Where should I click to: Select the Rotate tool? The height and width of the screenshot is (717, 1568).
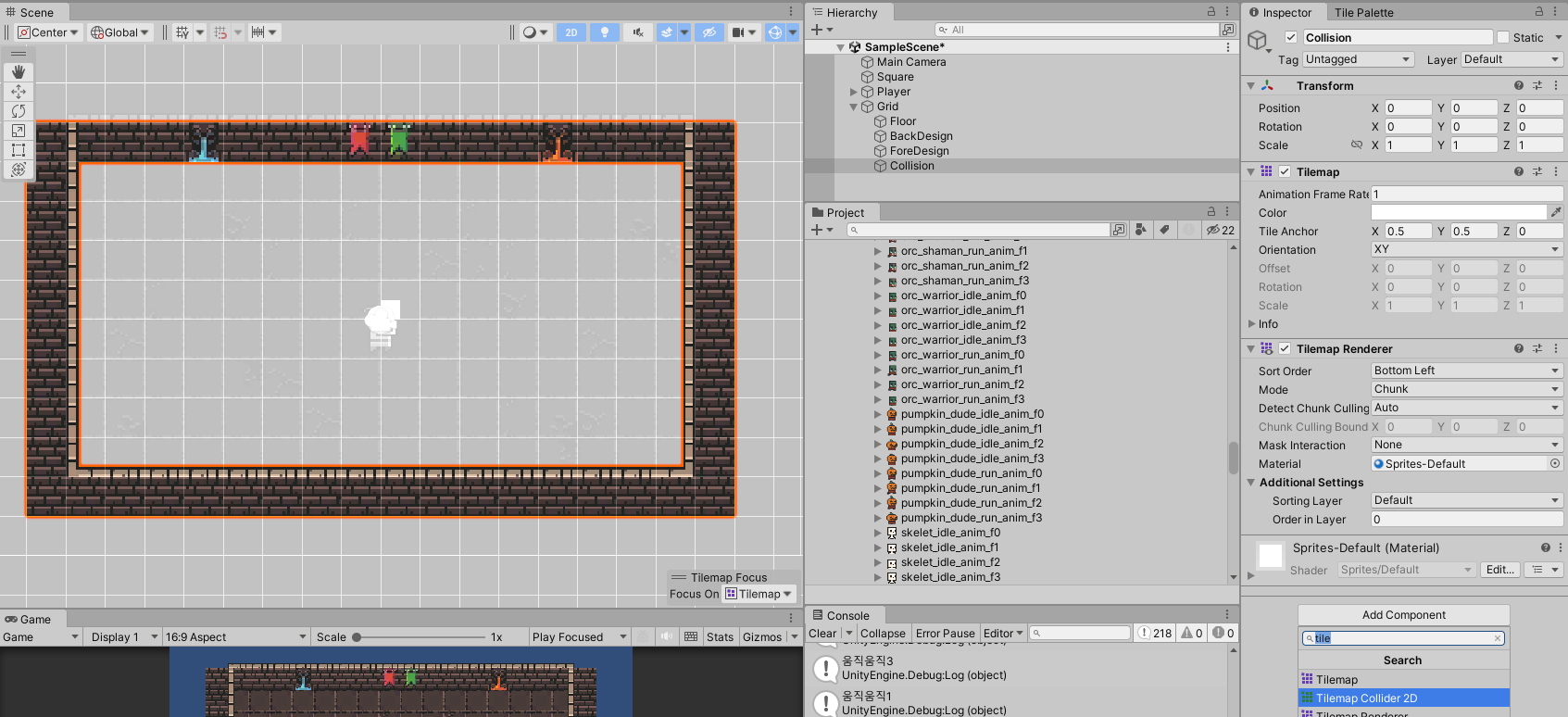(x=19, y=111)
